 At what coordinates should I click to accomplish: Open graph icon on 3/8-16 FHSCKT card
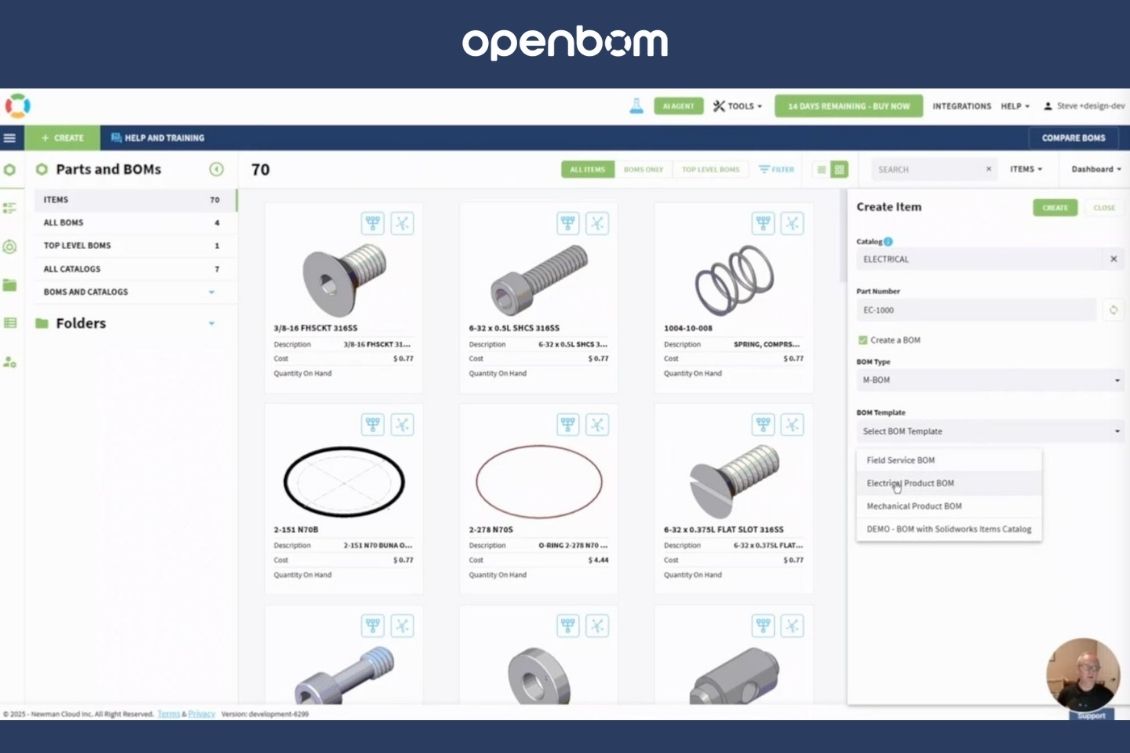pyautogui.click(x=402, y=223)
